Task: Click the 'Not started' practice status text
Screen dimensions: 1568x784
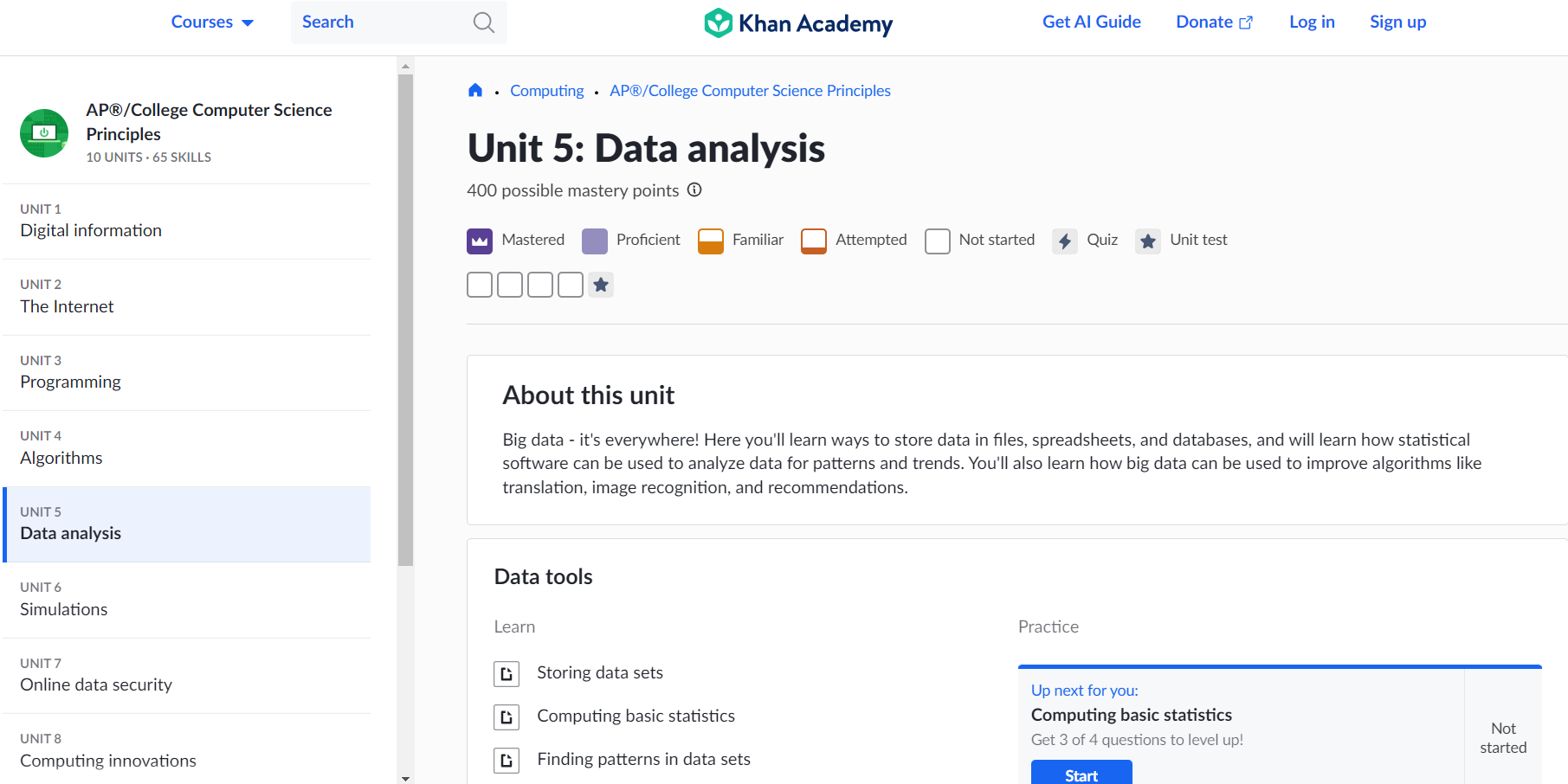Action: click(1503, 738)
